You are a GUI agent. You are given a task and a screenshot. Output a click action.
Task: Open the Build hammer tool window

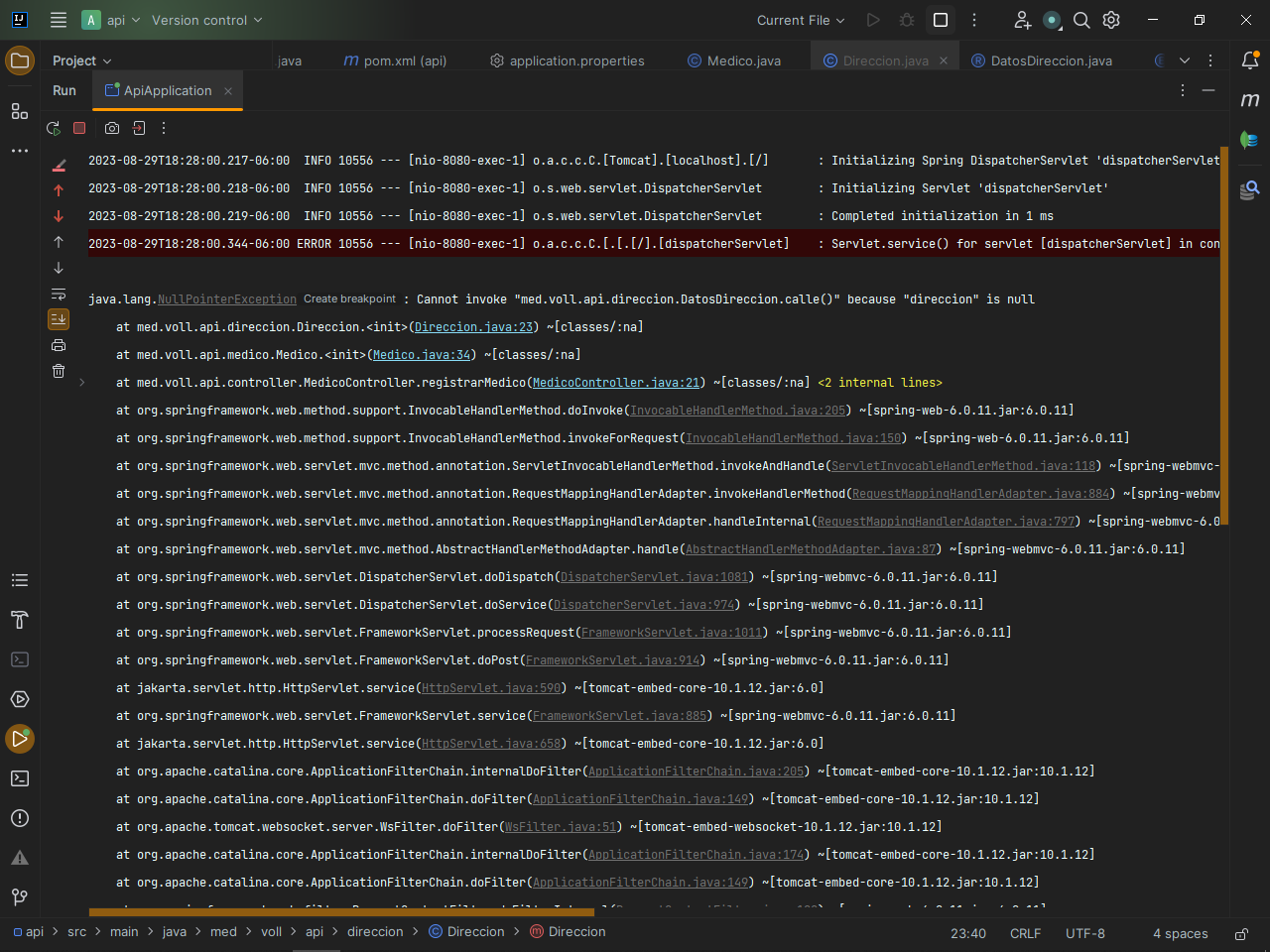click(20, 620)
